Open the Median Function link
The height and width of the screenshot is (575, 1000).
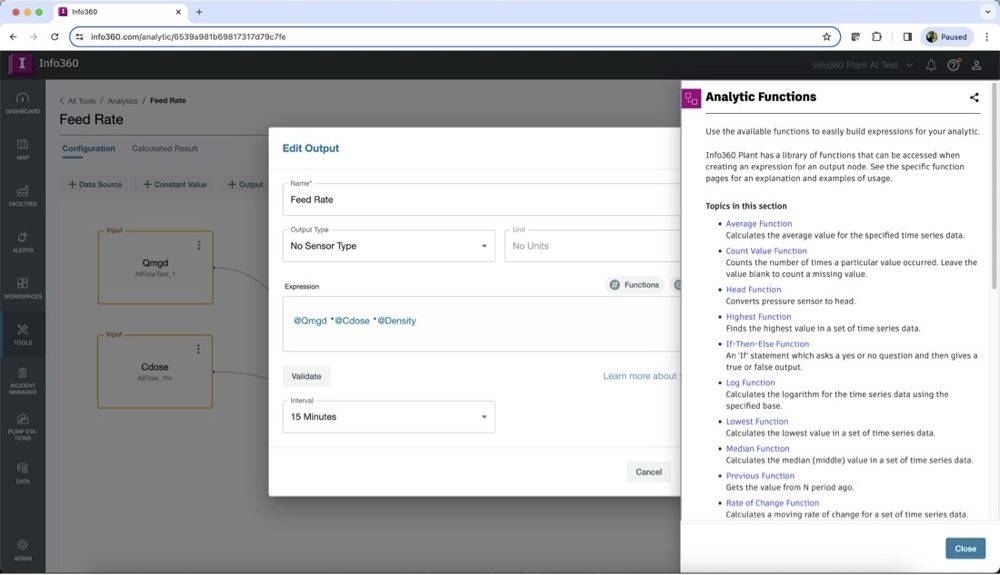click(x=758, y=449)
